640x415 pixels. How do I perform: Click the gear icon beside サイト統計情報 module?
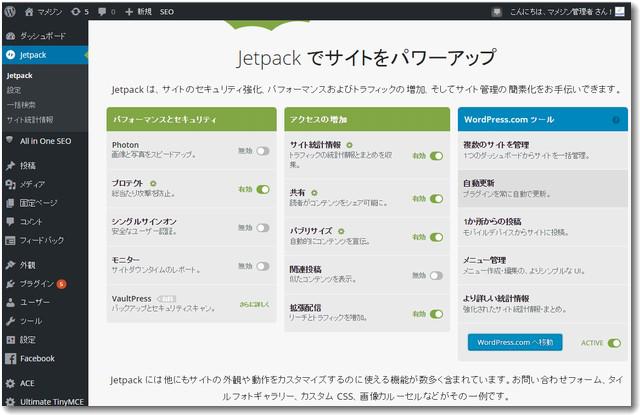(349, 145)
